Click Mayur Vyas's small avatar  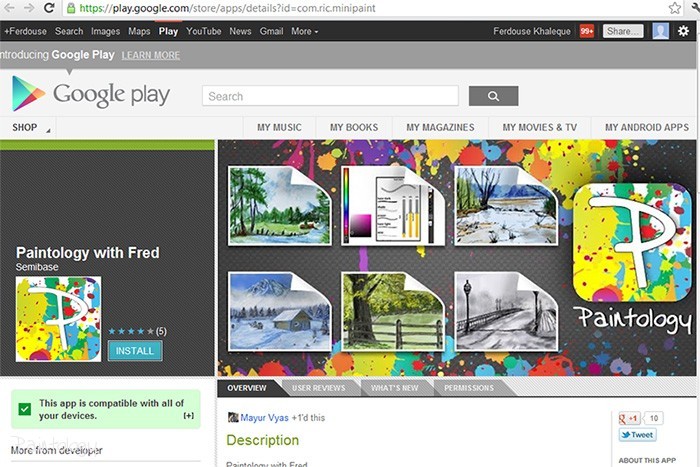233,417
